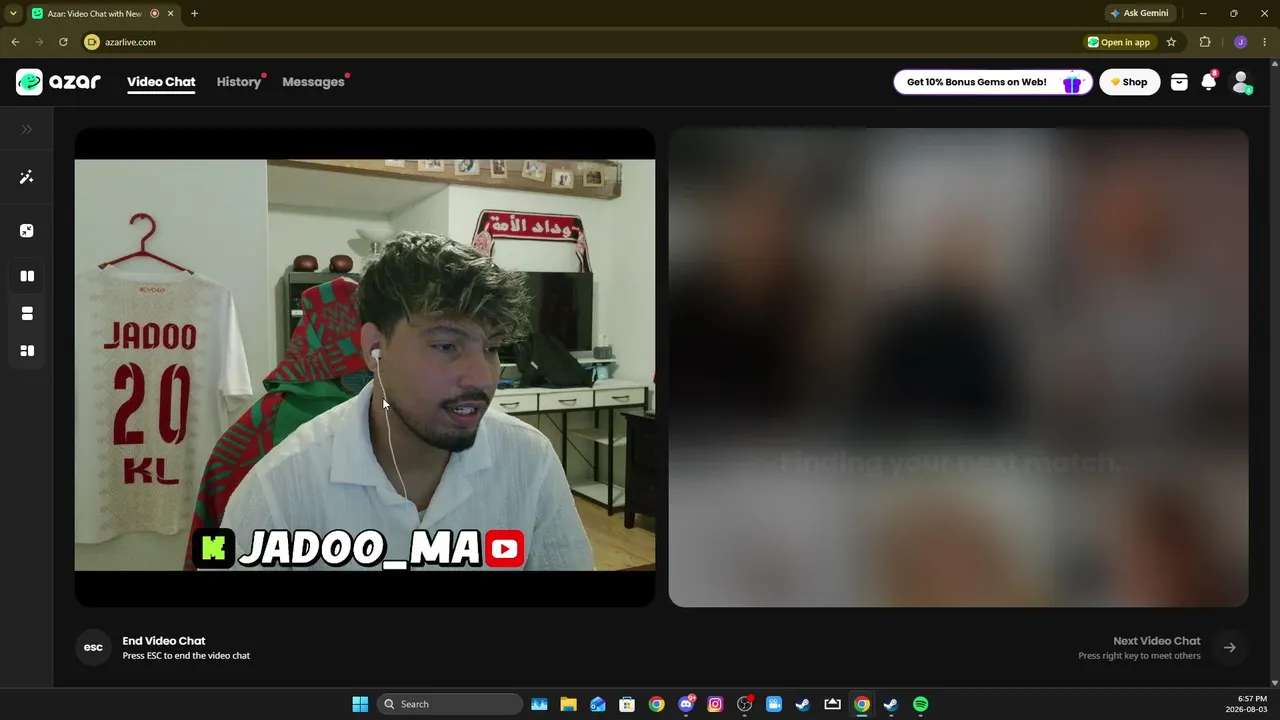Reload the page with the refresh icon
Viewport: 1280px width, 720px height.
63,42
